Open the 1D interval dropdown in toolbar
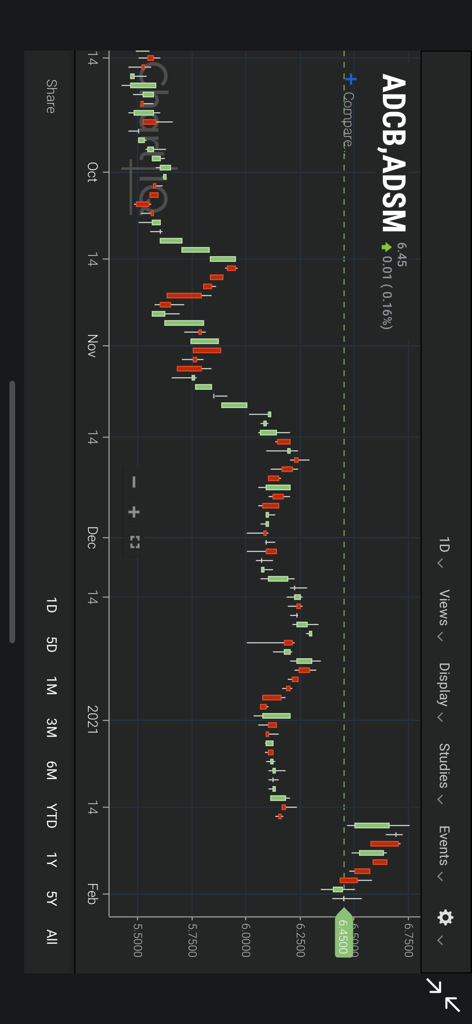Screen dimensions: 472x1024 pyautogui.click(x=444, y=552)
